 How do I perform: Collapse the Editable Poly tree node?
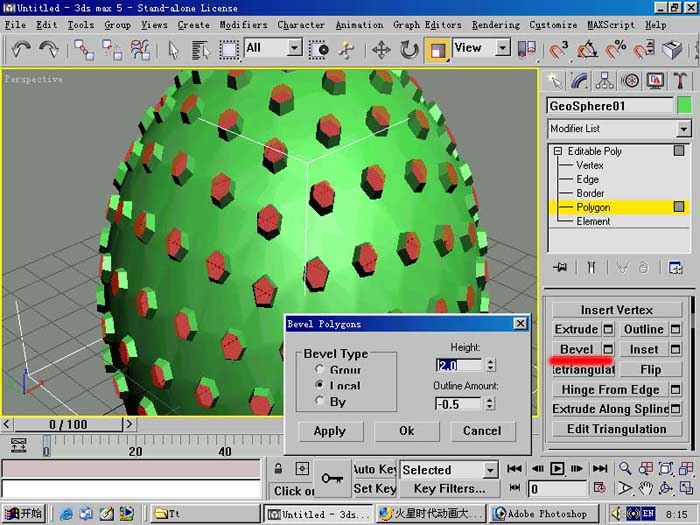click(557, 151)
